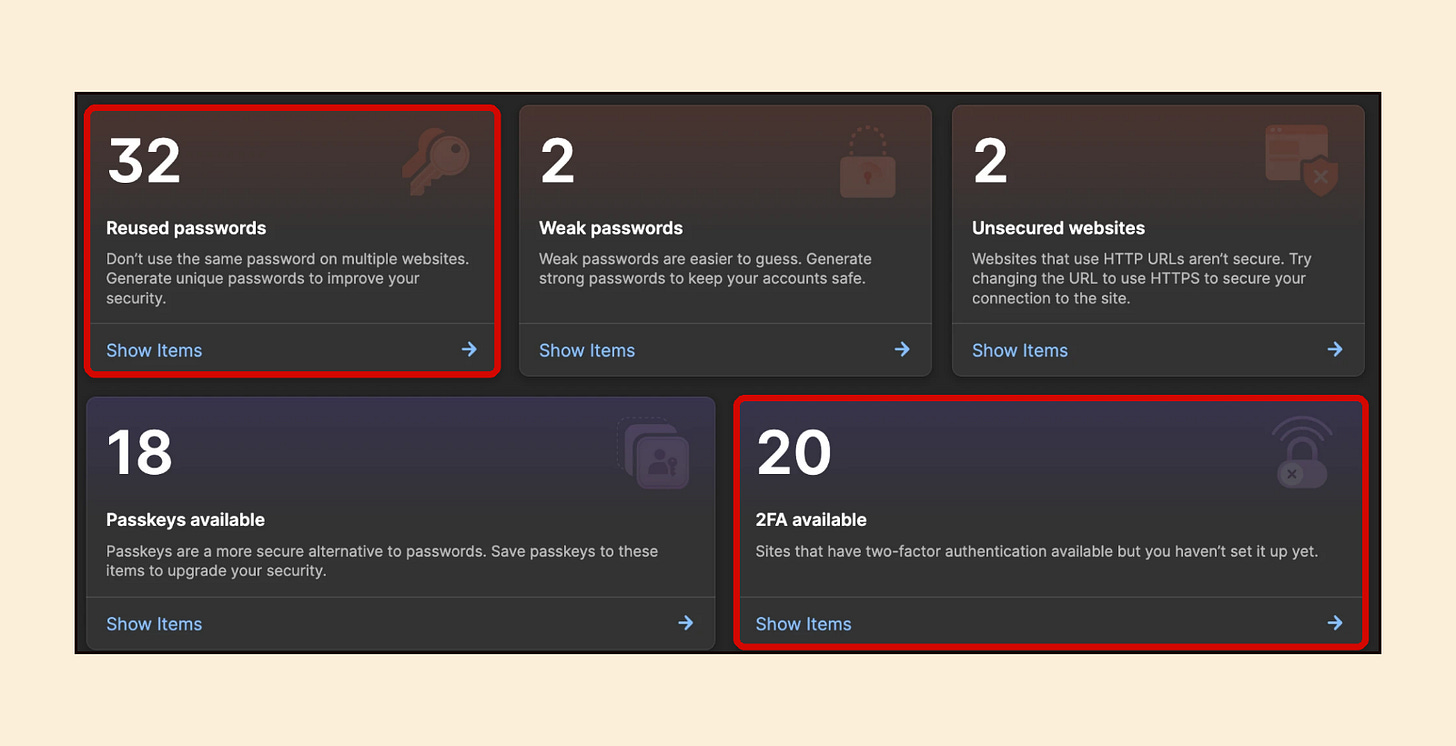Click the arrow on Weak passwords card
The image size is (1456, 746).
tap(902, 349)
